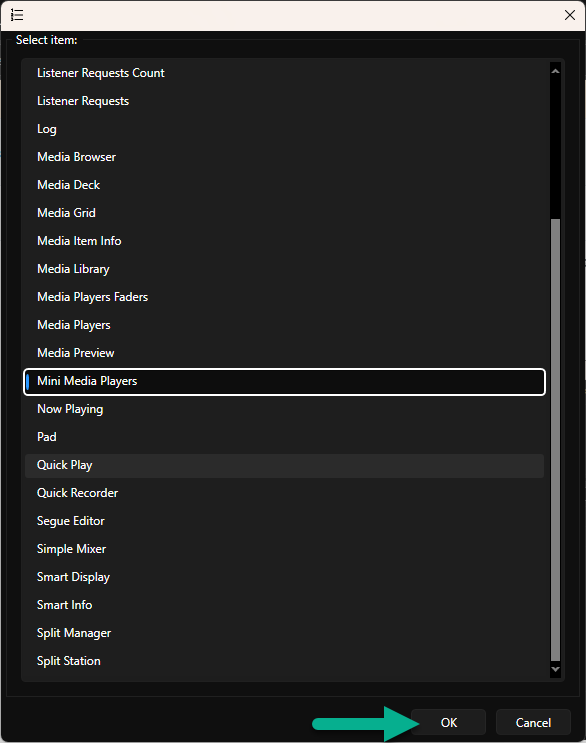586x743 pixels.
Task: Confirm selection with OK button
Action: click(448, 722)
